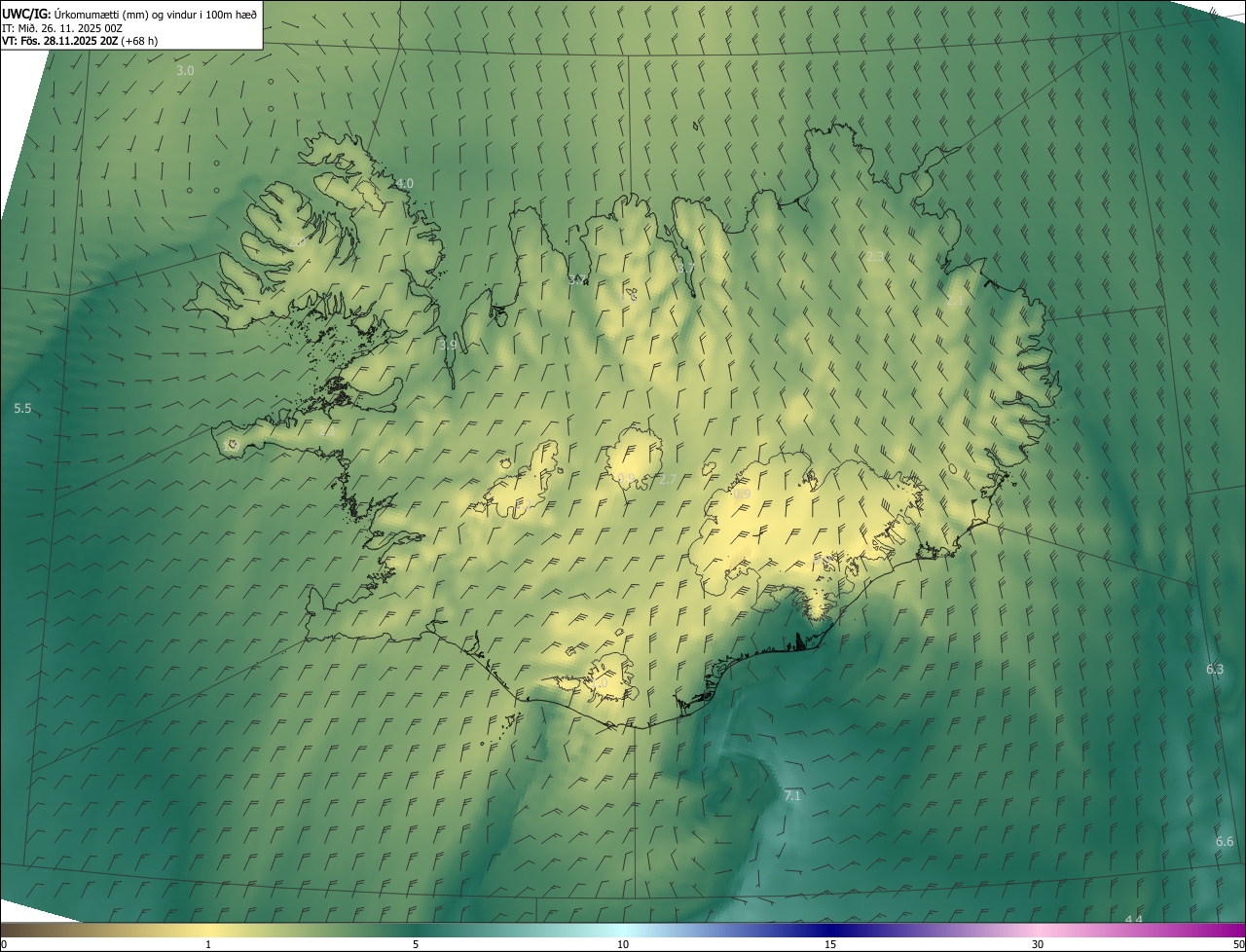Click the color scale tick label 15
Screen dimensions: 1246x952
pyautogui.click(x=830, y=944)
